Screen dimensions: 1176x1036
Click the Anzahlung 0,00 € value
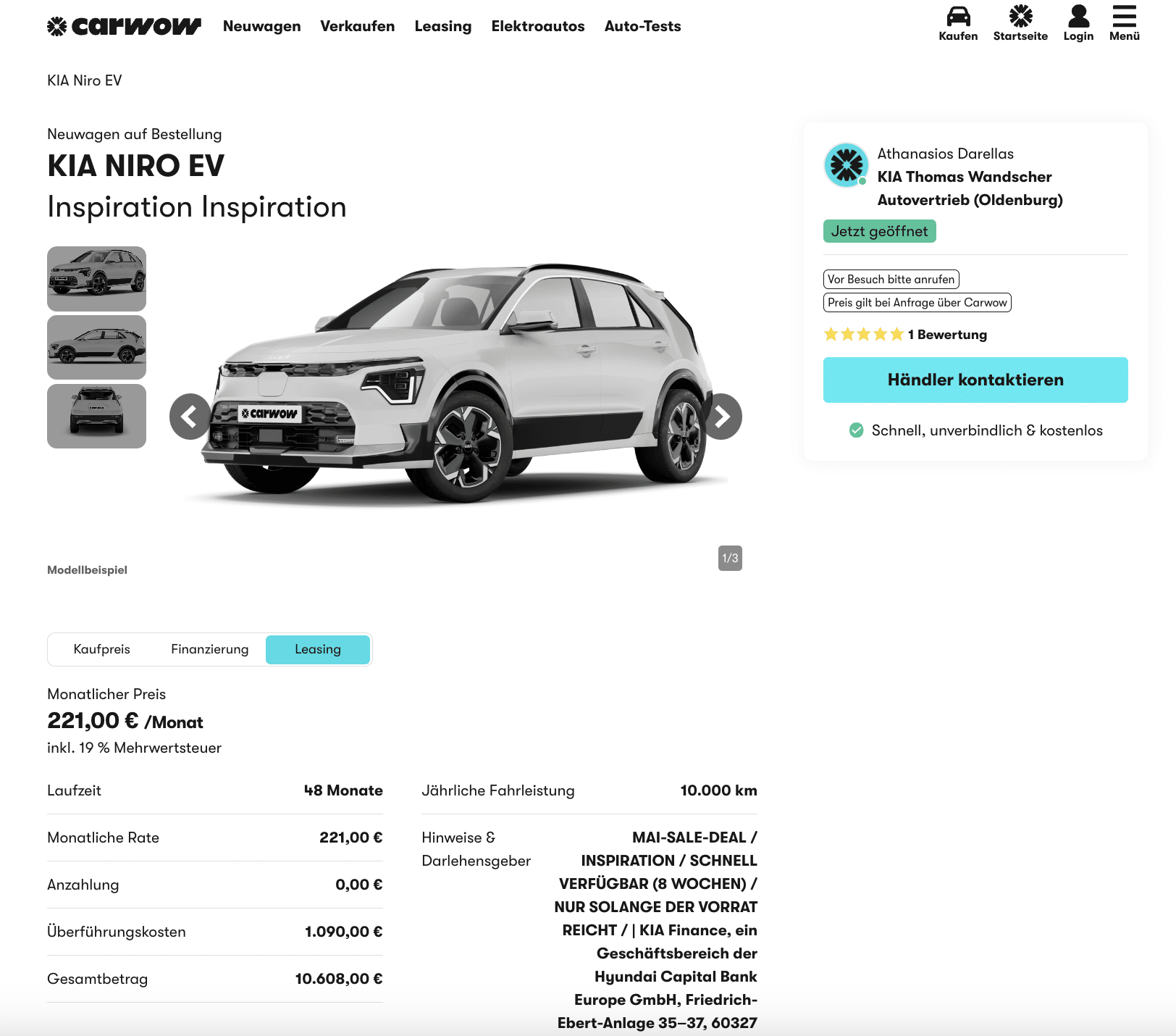[359, 885]
